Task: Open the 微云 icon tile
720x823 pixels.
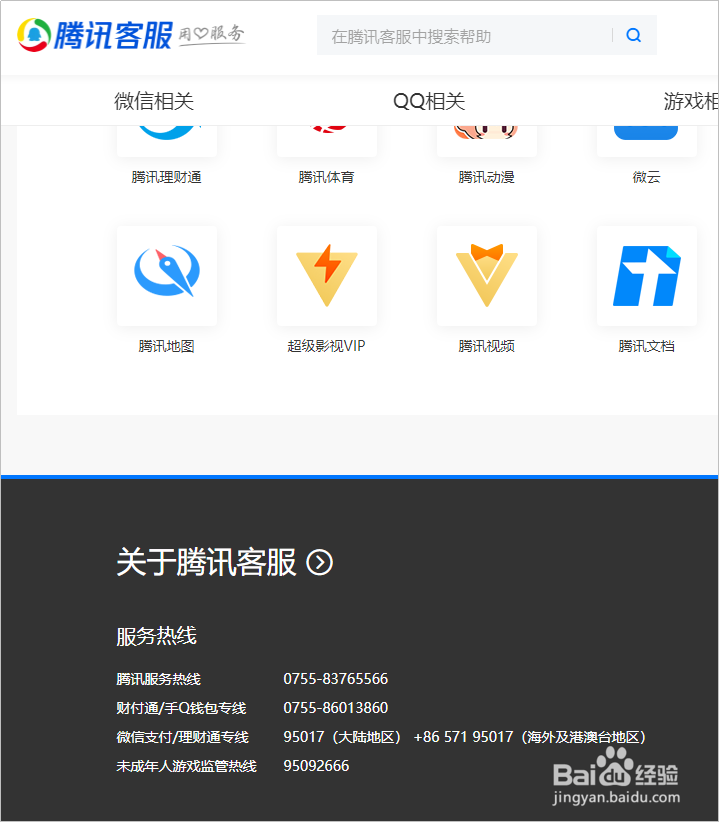Action: coord(647,141)
